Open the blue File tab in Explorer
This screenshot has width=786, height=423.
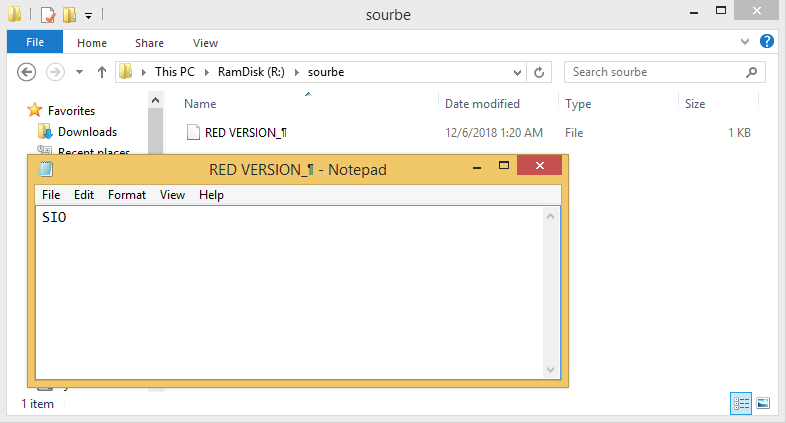[34, 43]
